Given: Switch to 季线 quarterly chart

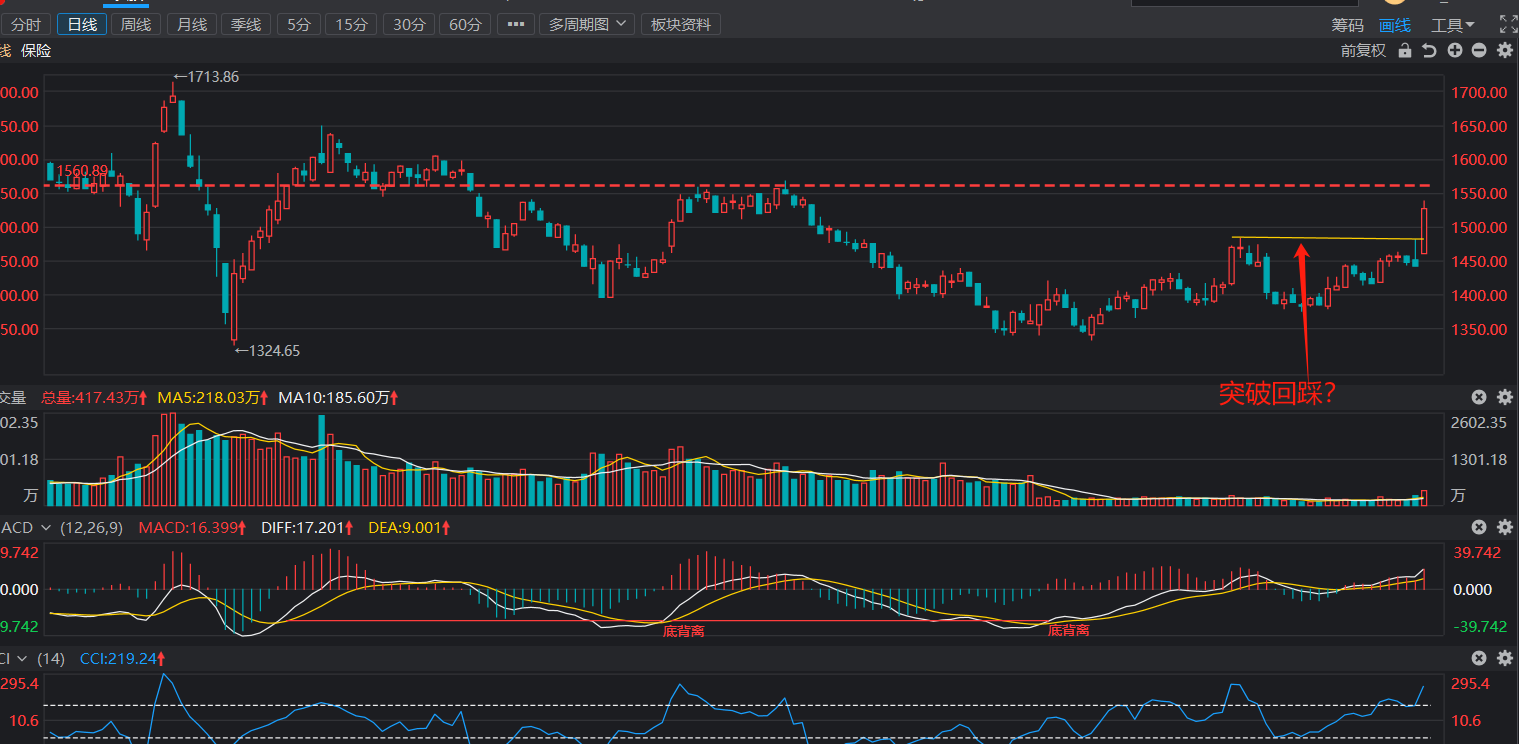Looking at the screenshot, I should [244, 24].
